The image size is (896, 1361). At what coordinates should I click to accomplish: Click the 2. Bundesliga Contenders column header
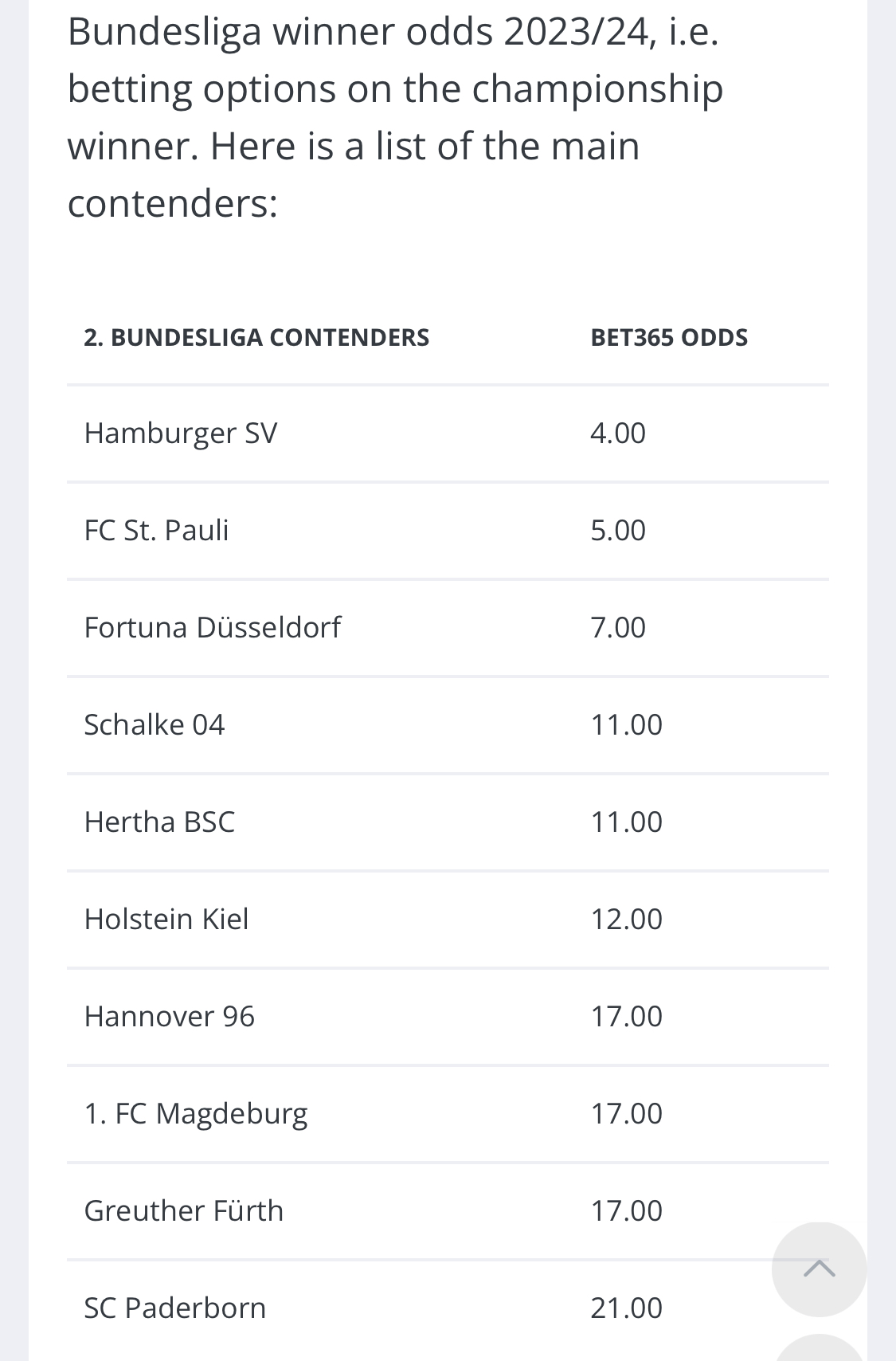[256, 338]
